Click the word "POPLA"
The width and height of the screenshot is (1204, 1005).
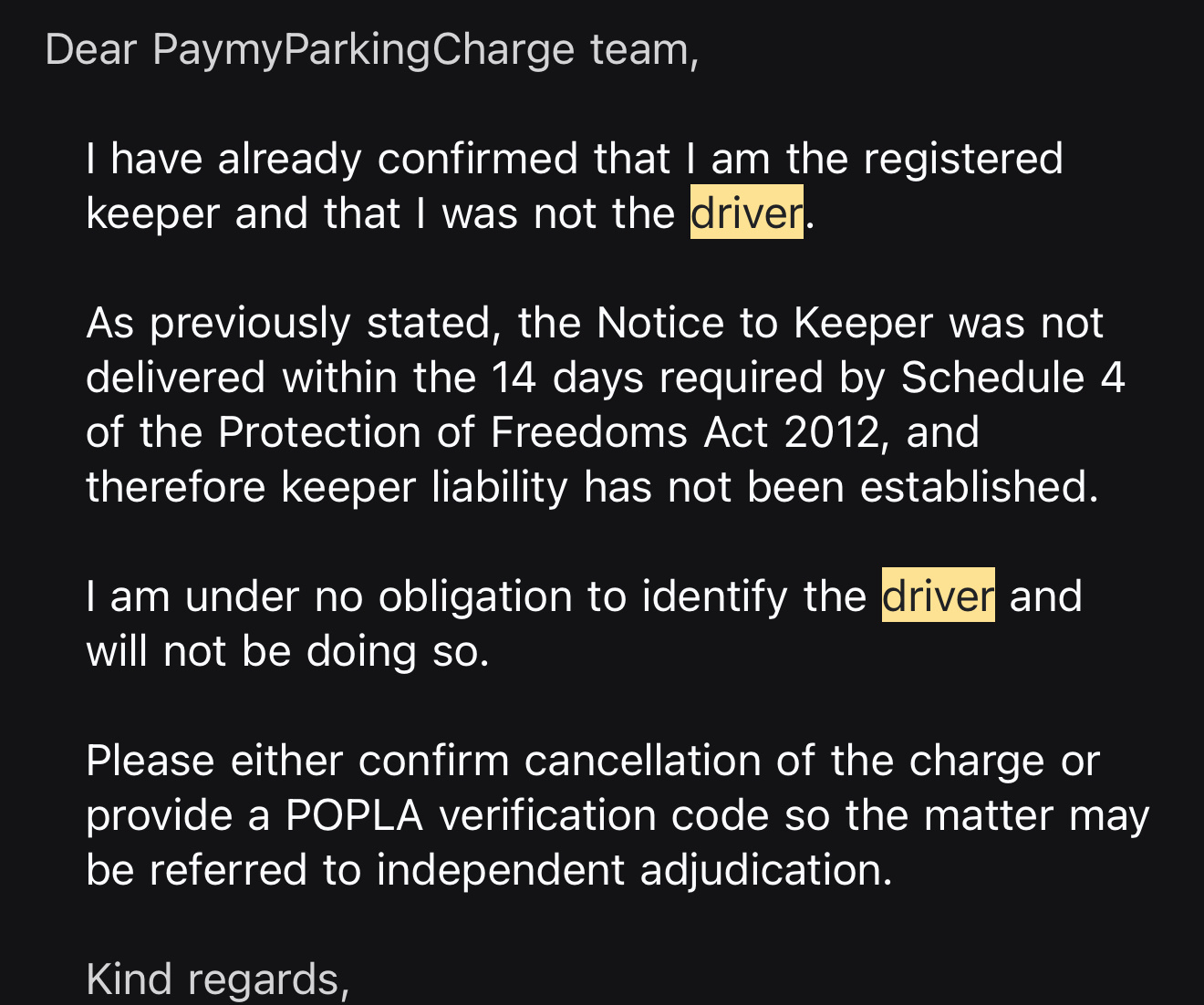[354, 815]
